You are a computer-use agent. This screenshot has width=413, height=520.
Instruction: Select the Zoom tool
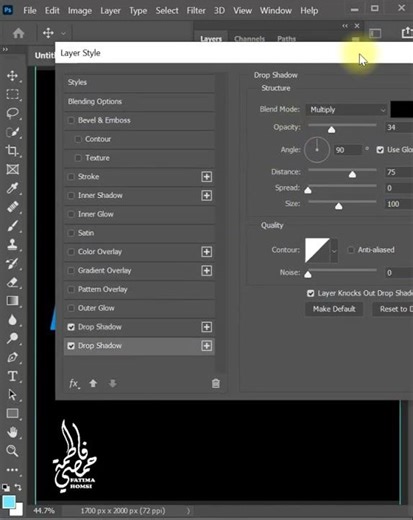coord(12,451)
